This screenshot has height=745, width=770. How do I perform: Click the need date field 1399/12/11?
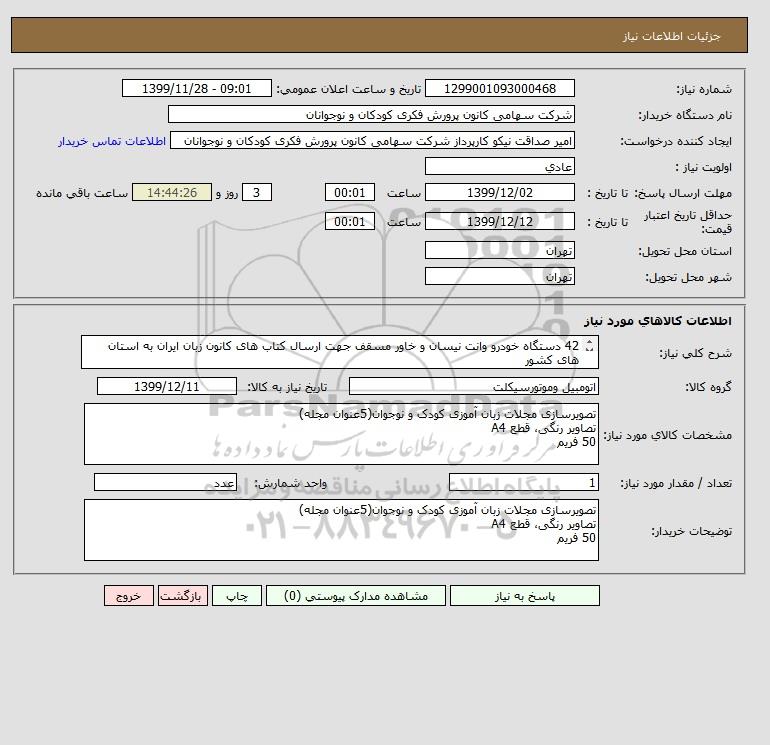click(167, 386)
